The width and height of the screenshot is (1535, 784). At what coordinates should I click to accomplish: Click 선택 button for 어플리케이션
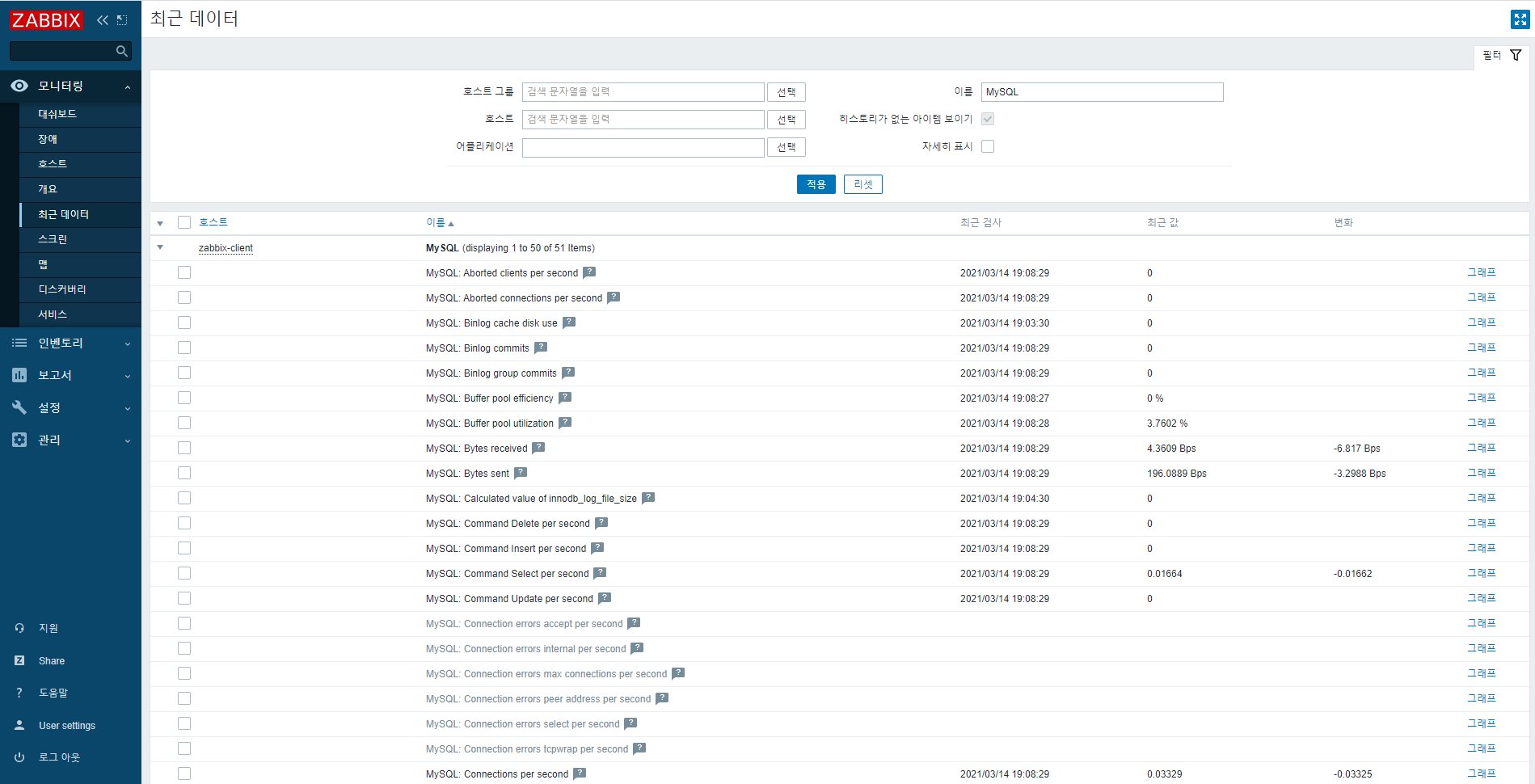[786, 147]
